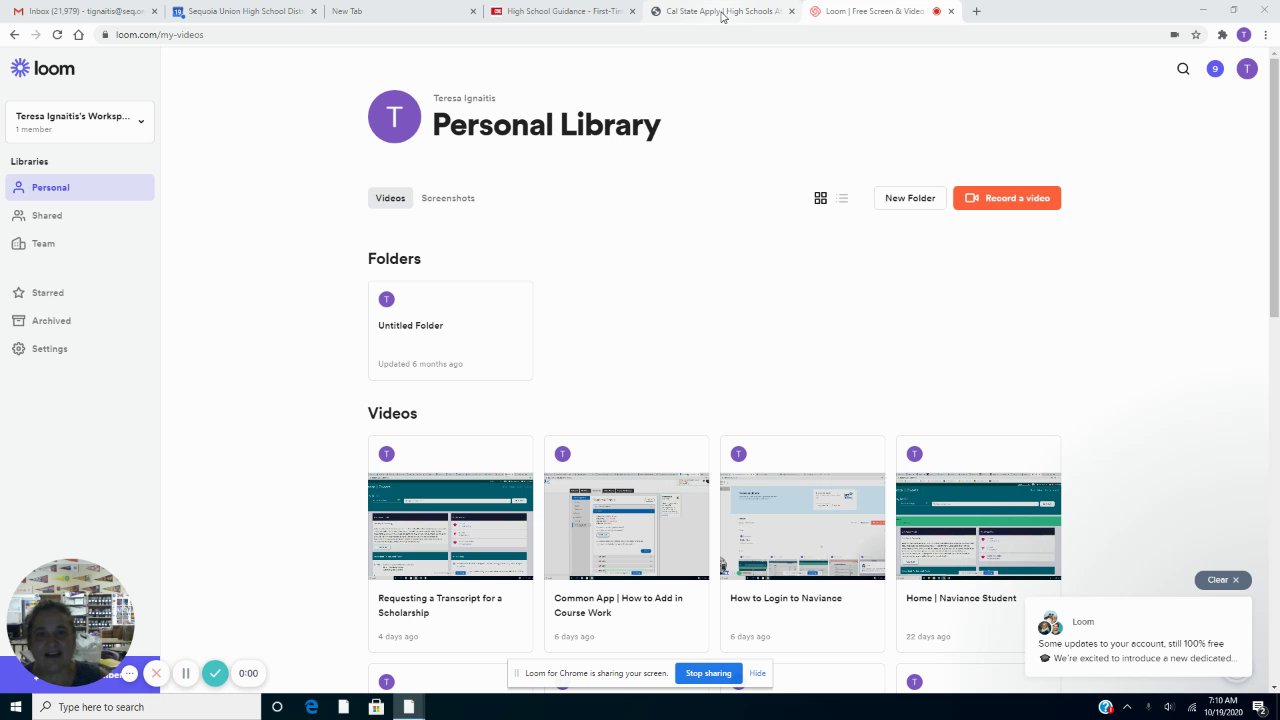Open How to Login to Naviance thumbnail
The image size is (1280, 720).
[x=802, y=526]
